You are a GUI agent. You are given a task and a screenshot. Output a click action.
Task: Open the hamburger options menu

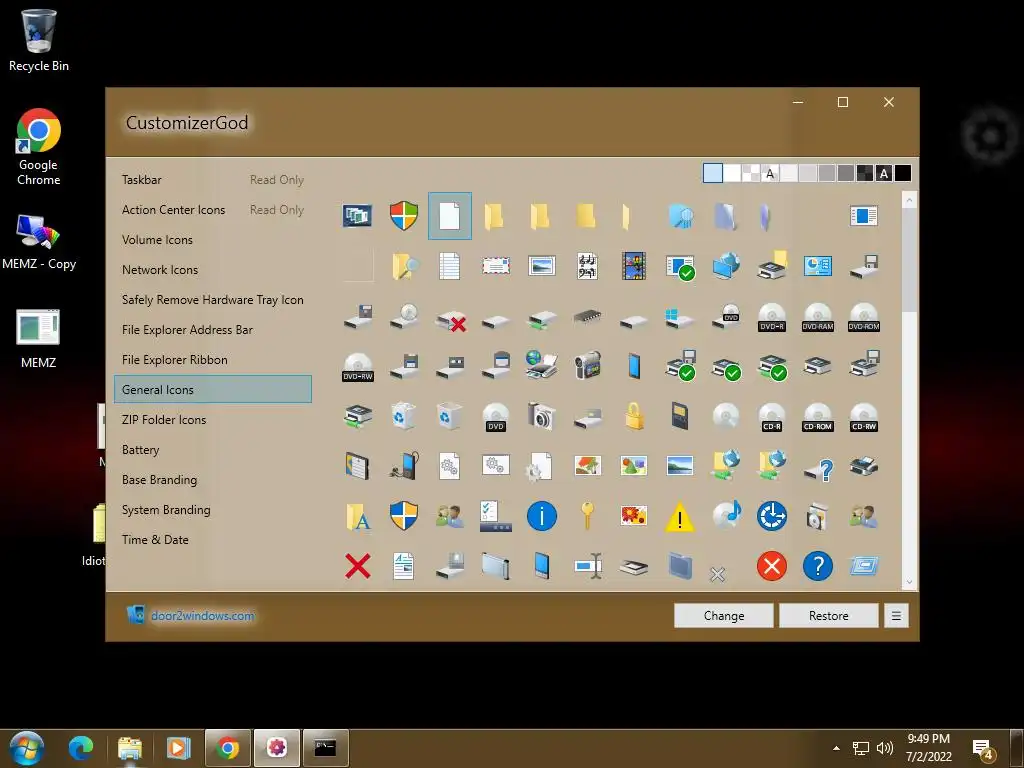pos(897,616)
